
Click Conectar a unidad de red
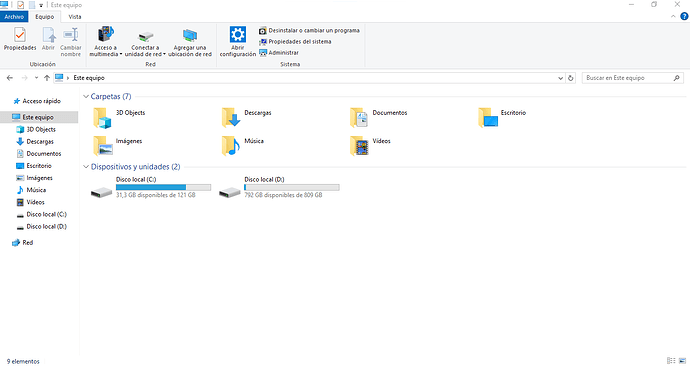point(145,42)
